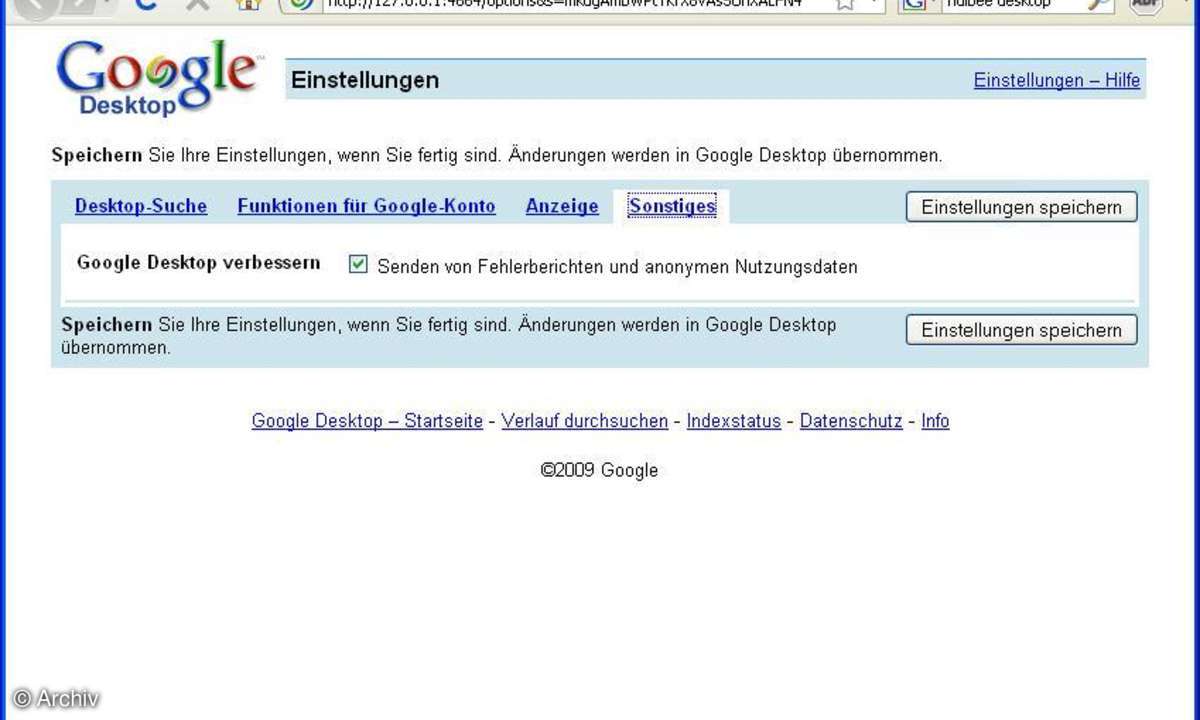Click Einstellungen speichern beside the tabs
Image resolution: width=1200 pixels, height=720 pixels.
point(1021,207)
